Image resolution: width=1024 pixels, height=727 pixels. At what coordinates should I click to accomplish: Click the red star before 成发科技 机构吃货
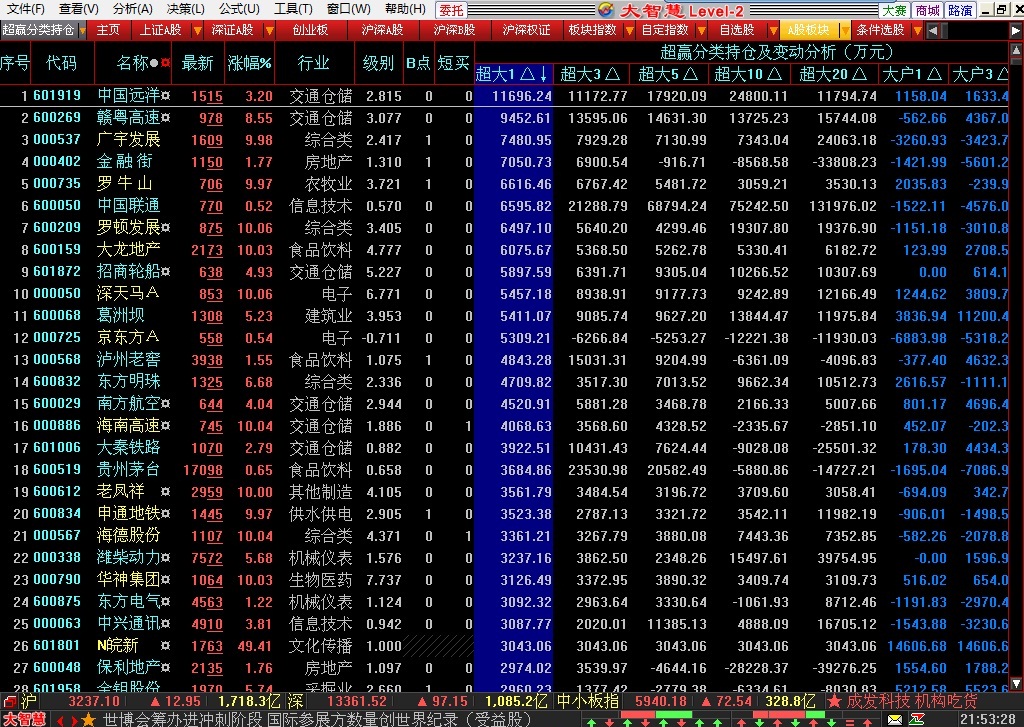(834, 702)
